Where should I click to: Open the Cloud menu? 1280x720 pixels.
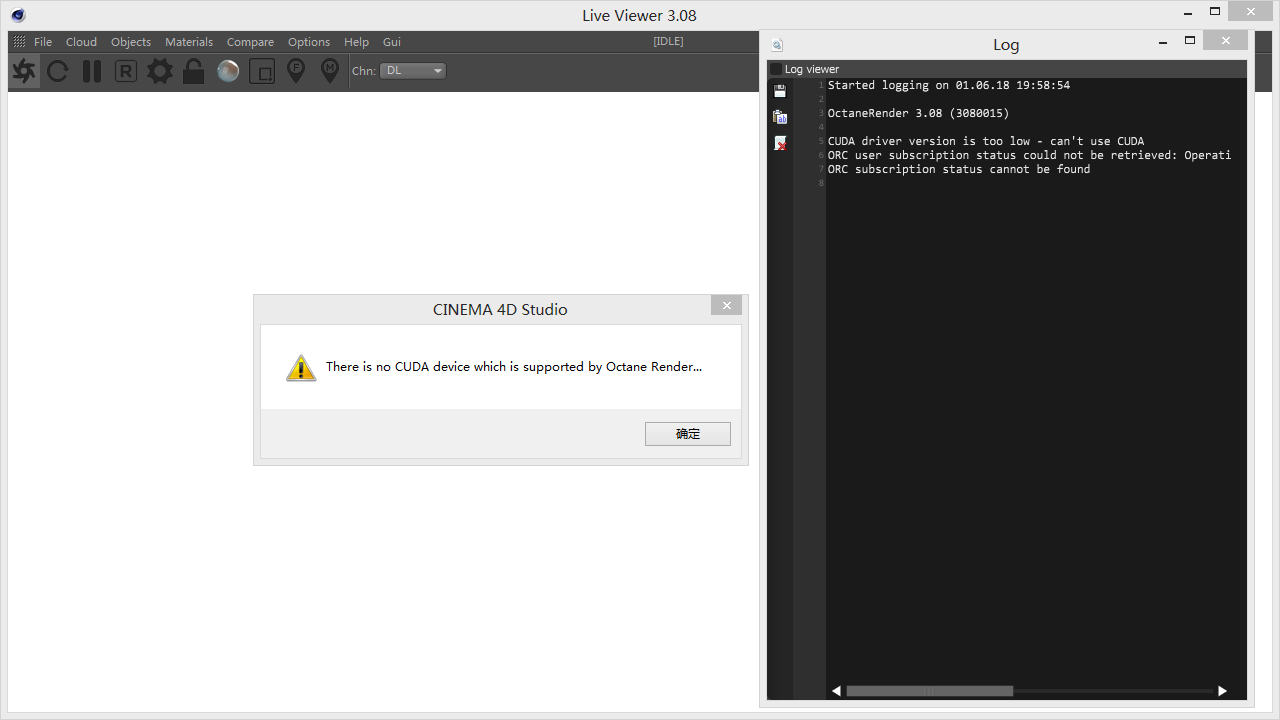tap(81, 42)
